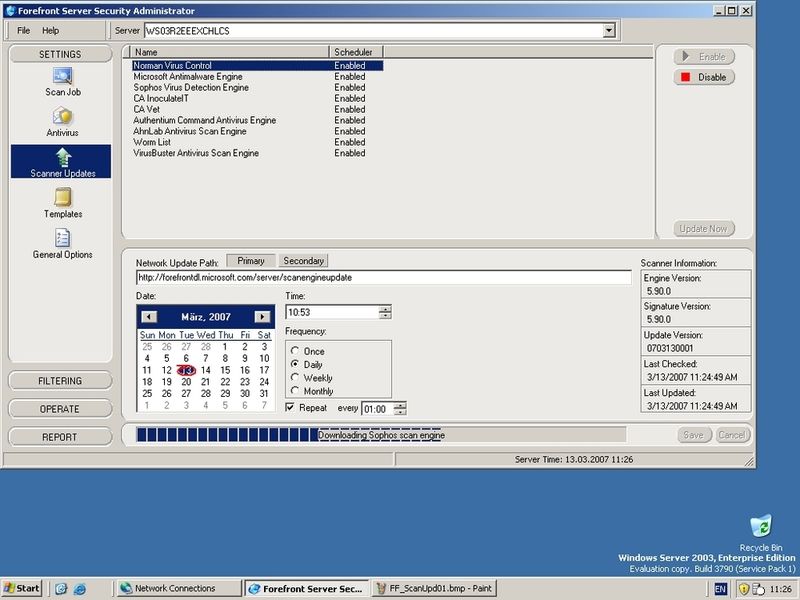Image resolution: width=800 pixels, height=600 pixels.
Task: Click the Enable button
Action: (704, 57)
